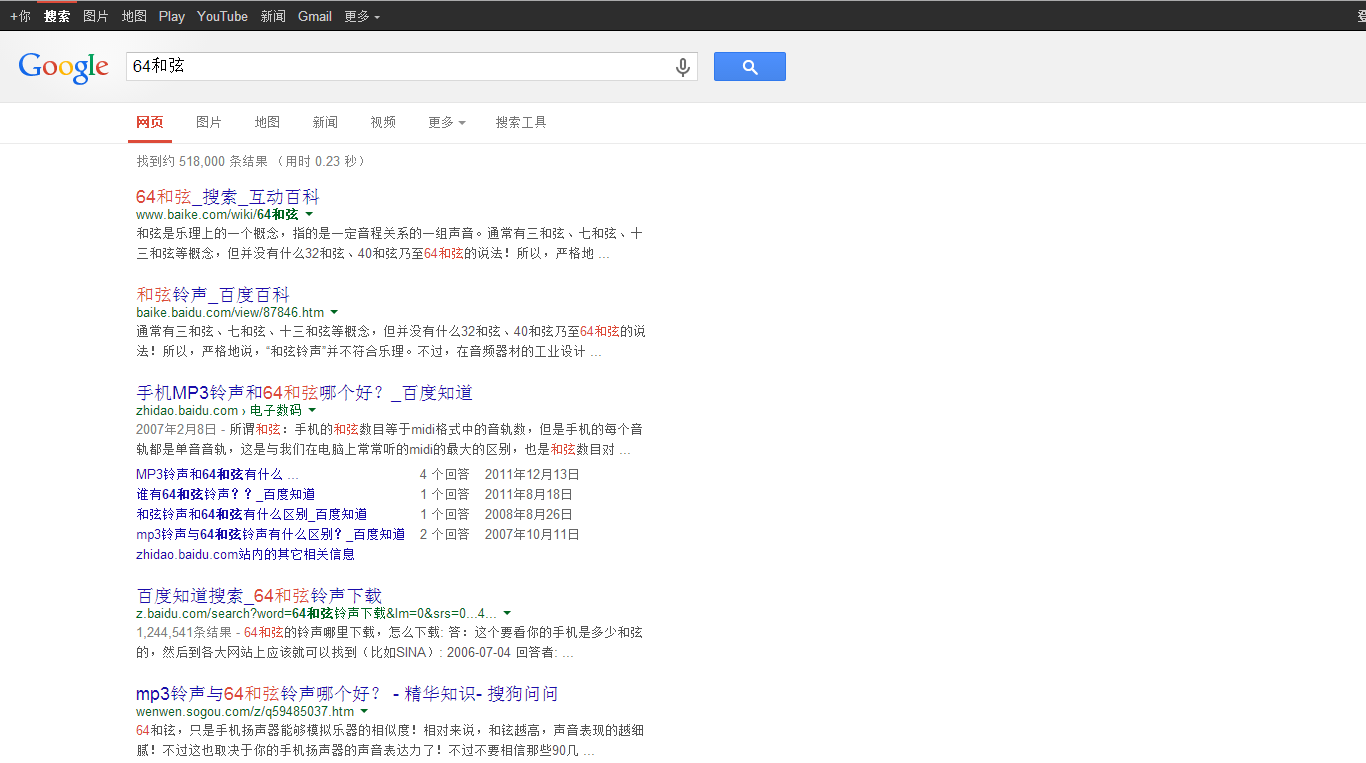Expand arrow next to wenwen.sogou.com URL
The image size is (1366, 763).
pos(364,711)
